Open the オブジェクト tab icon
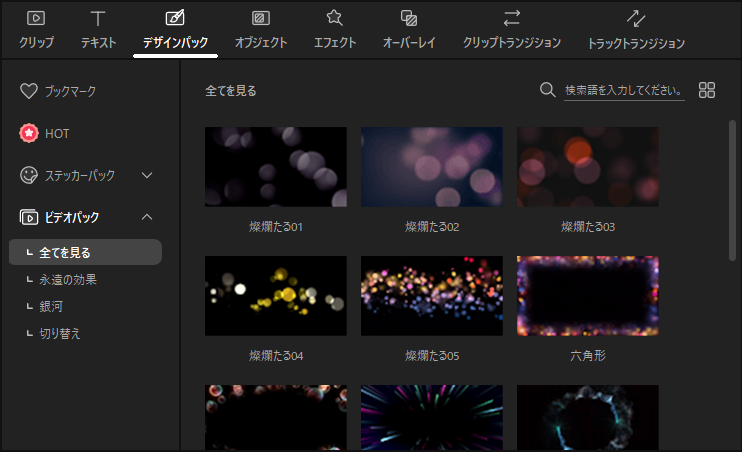 coord(260,18)
